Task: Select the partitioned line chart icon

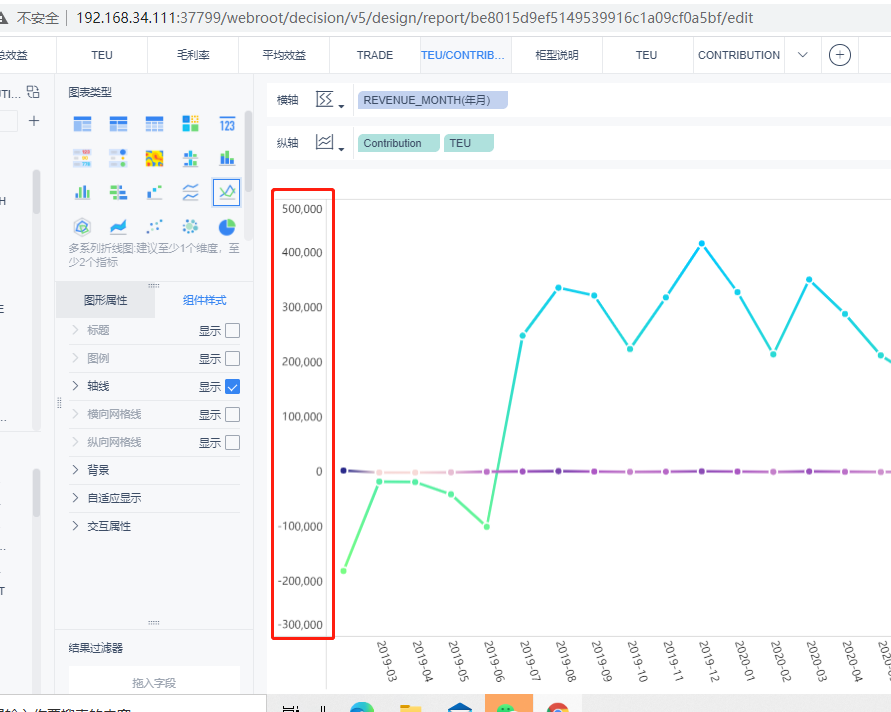Action: click(x=190, y=193)
